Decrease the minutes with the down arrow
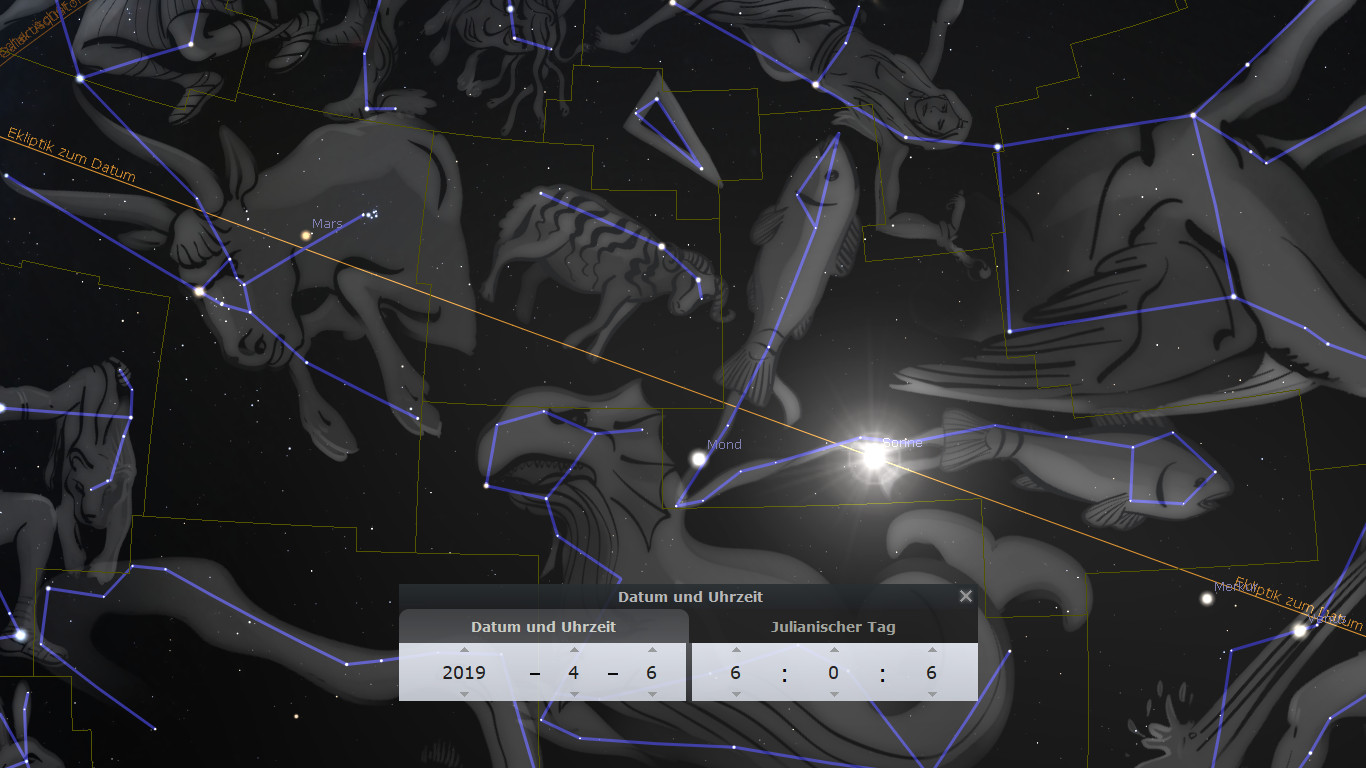The height and width of the screenshot is (768, 1366). (834, 693)
